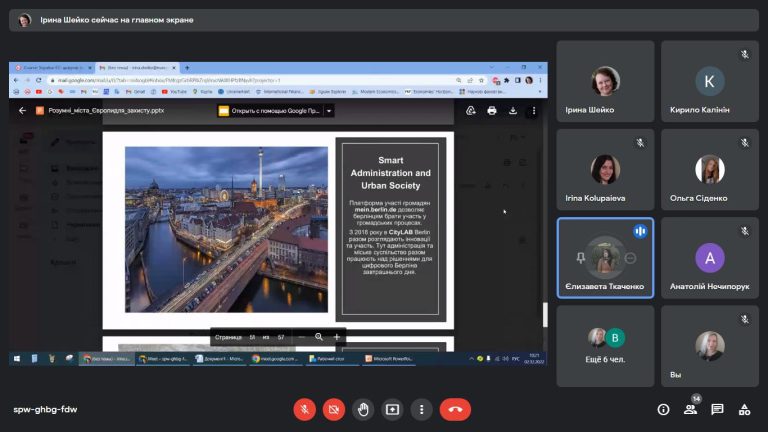
Task: Show the participants list
Action: click(690, 409)
